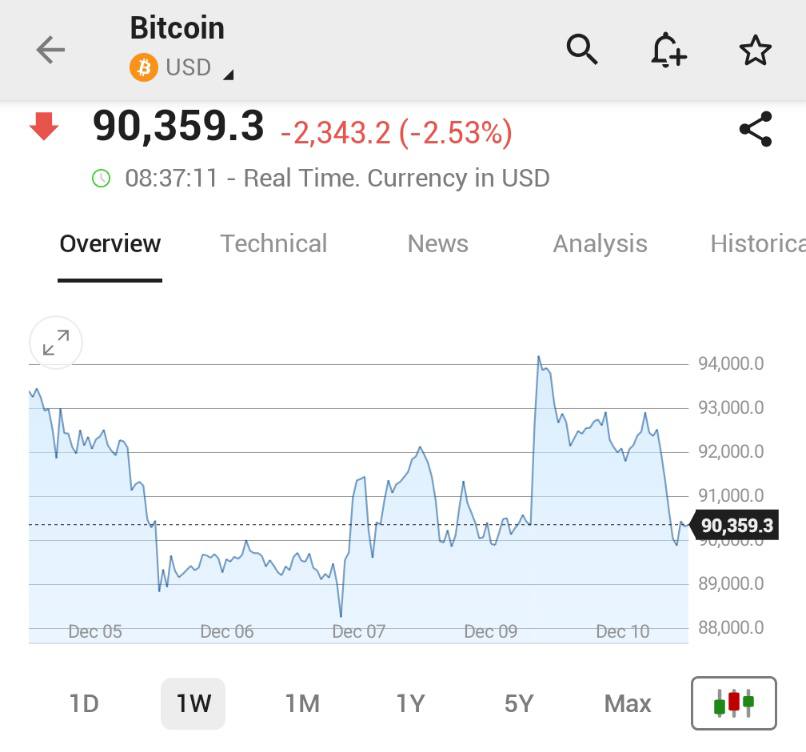Viewport: 806px width, 752px height.
Task: Set chart range to 1M
Action: click(x=302, y=704)
